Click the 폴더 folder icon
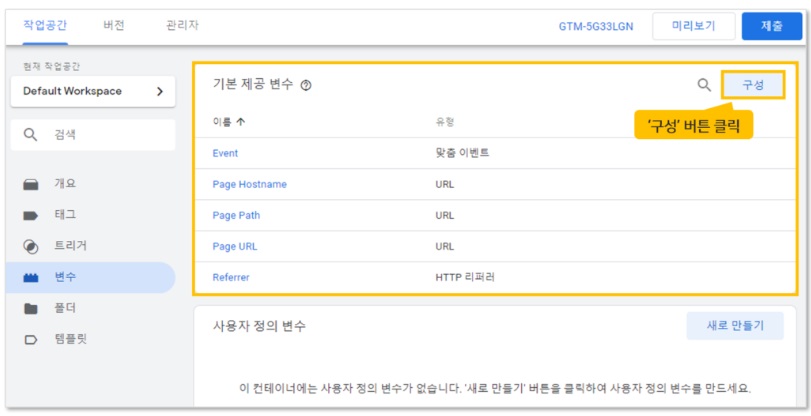 pos(31,309)
